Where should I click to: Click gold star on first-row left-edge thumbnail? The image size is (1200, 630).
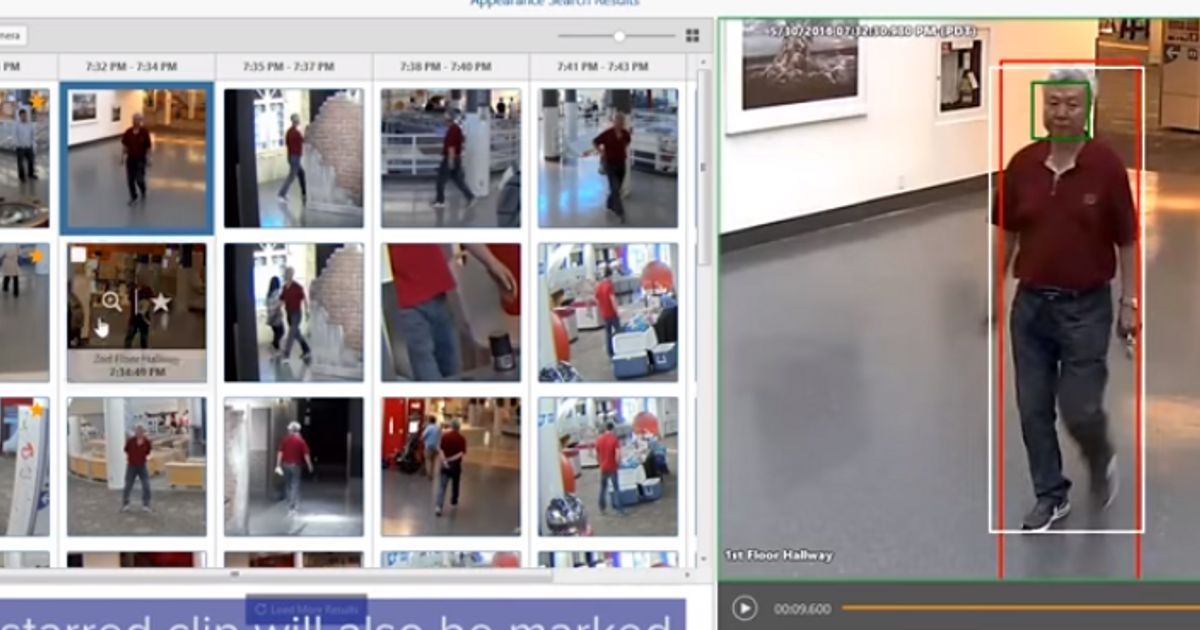tap(38, 102)
